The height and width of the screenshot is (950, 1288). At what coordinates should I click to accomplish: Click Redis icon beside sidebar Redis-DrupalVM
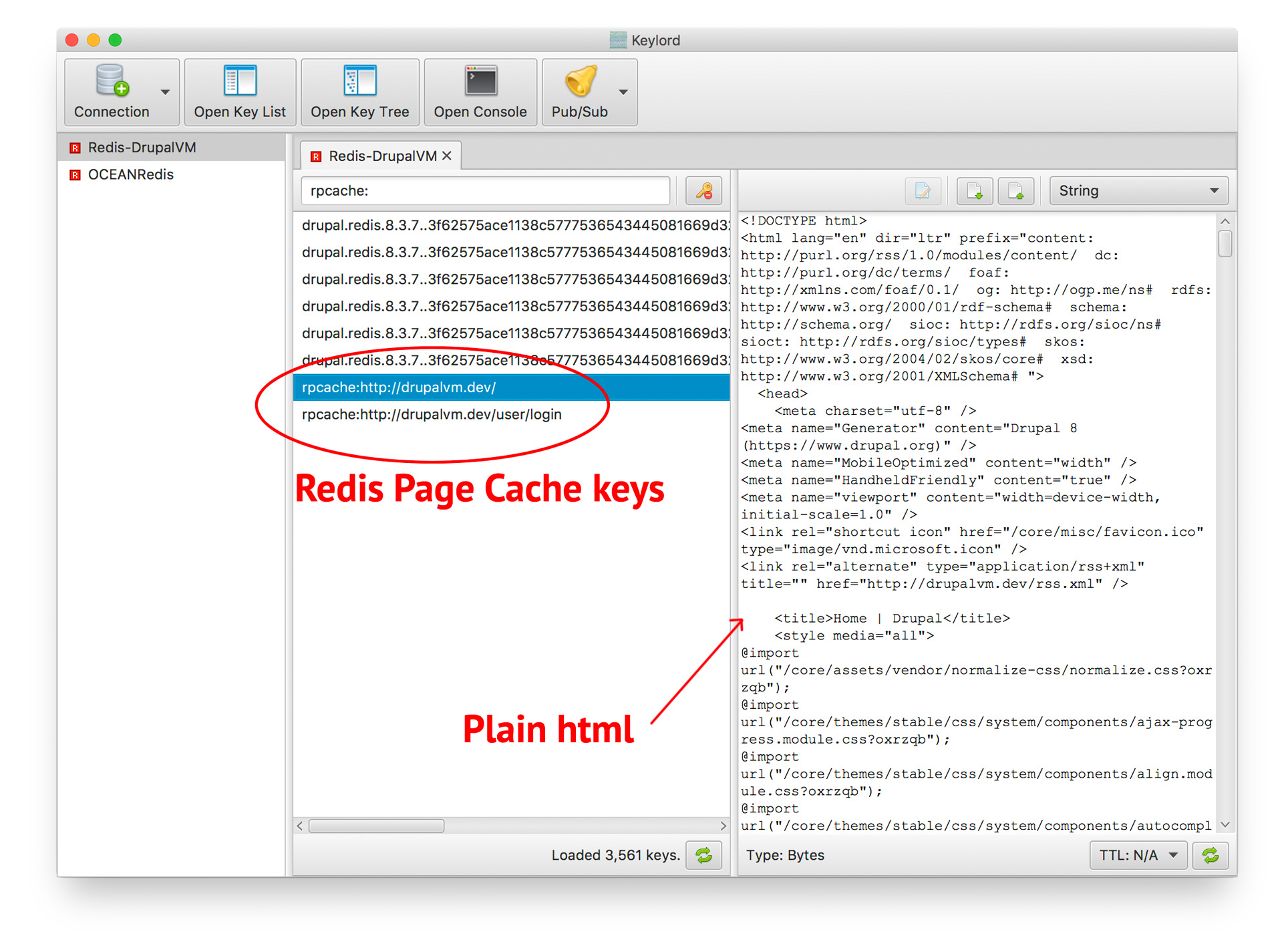tap(75, 148)
